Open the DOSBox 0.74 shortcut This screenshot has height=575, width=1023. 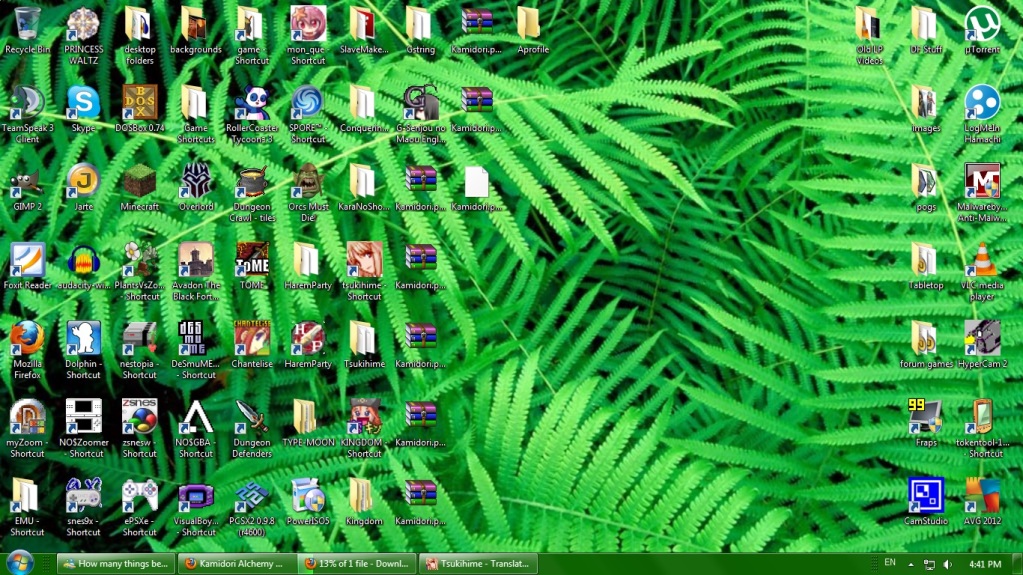click(x=139, y=103)
